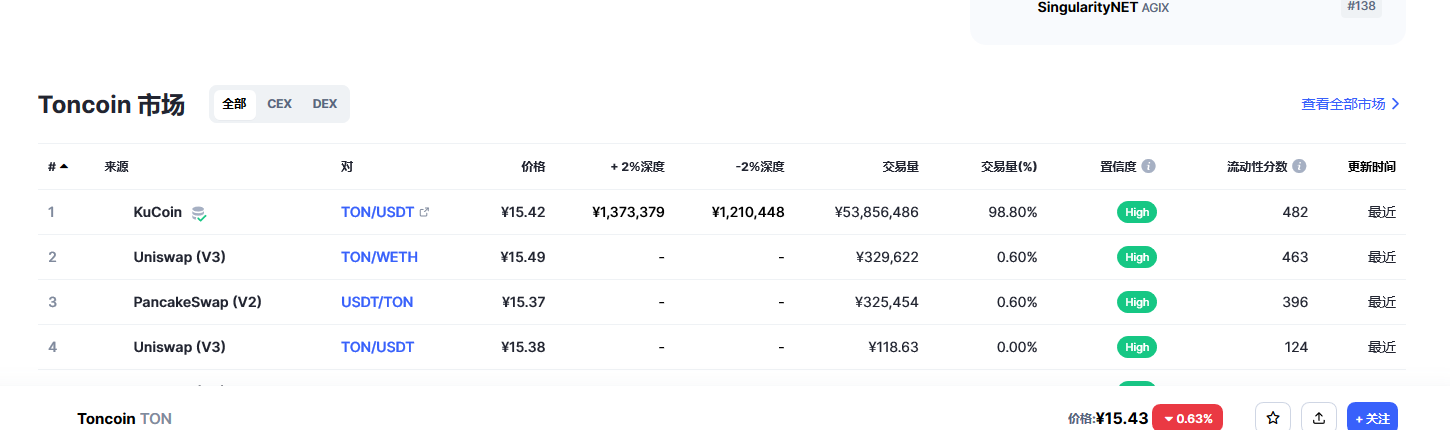Click SingularityNET AGIX entry
1450x430 pixels.
point(1103,7)
